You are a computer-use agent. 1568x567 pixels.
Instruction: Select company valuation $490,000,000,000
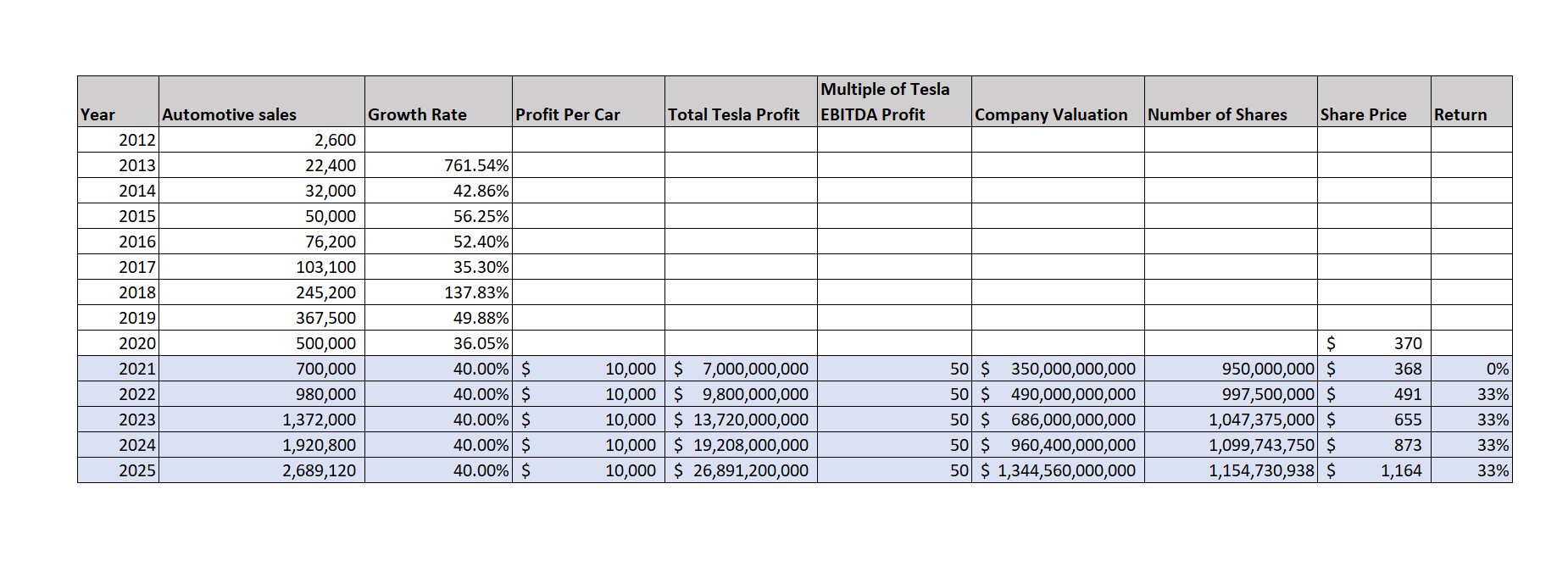pos(1058,394)
